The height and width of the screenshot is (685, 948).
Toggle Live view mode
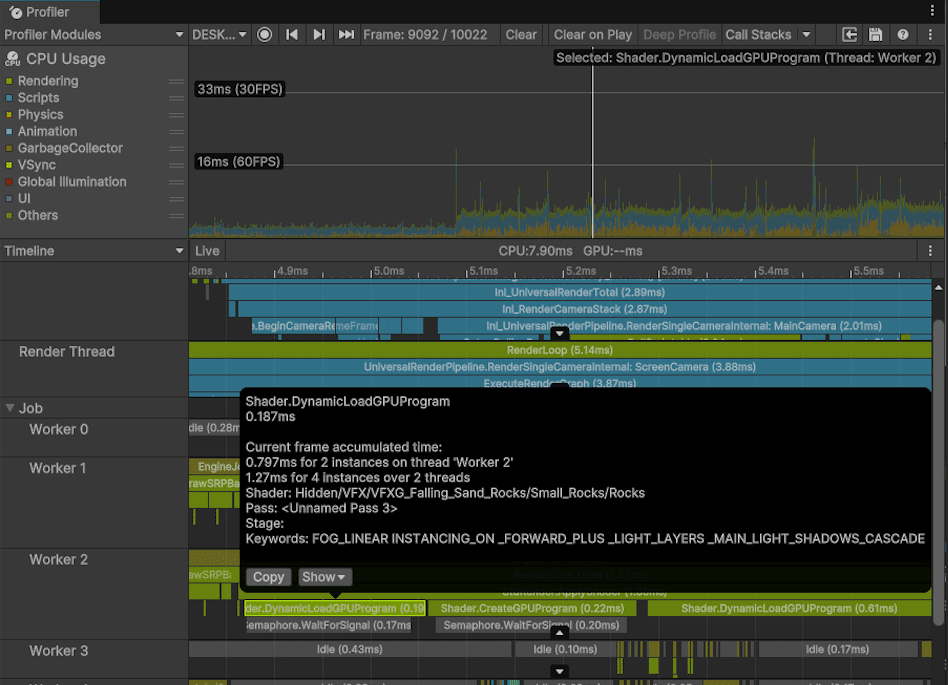click(207, 251)
